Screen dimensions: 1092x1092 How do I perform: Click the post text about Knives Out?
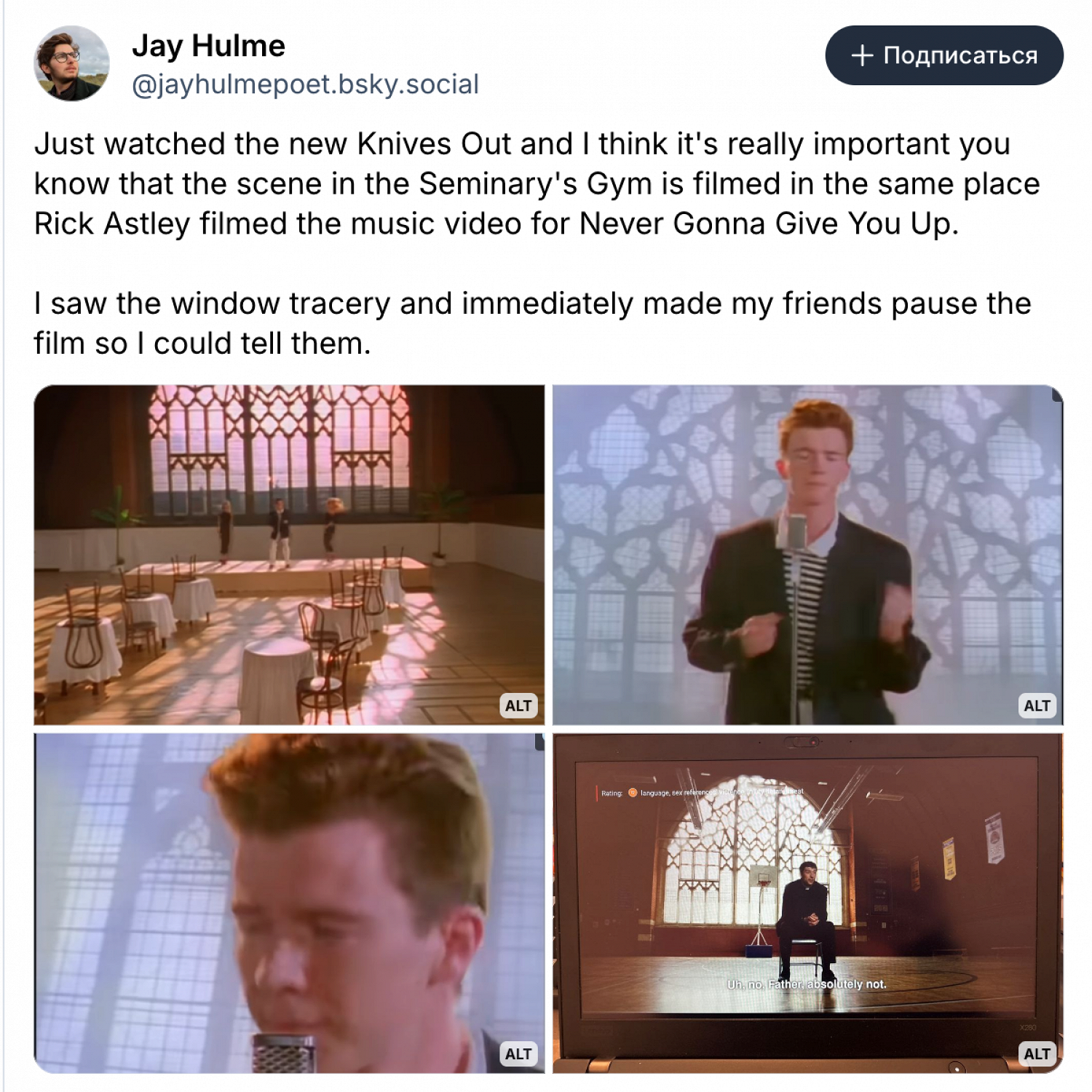coord(537,183)
